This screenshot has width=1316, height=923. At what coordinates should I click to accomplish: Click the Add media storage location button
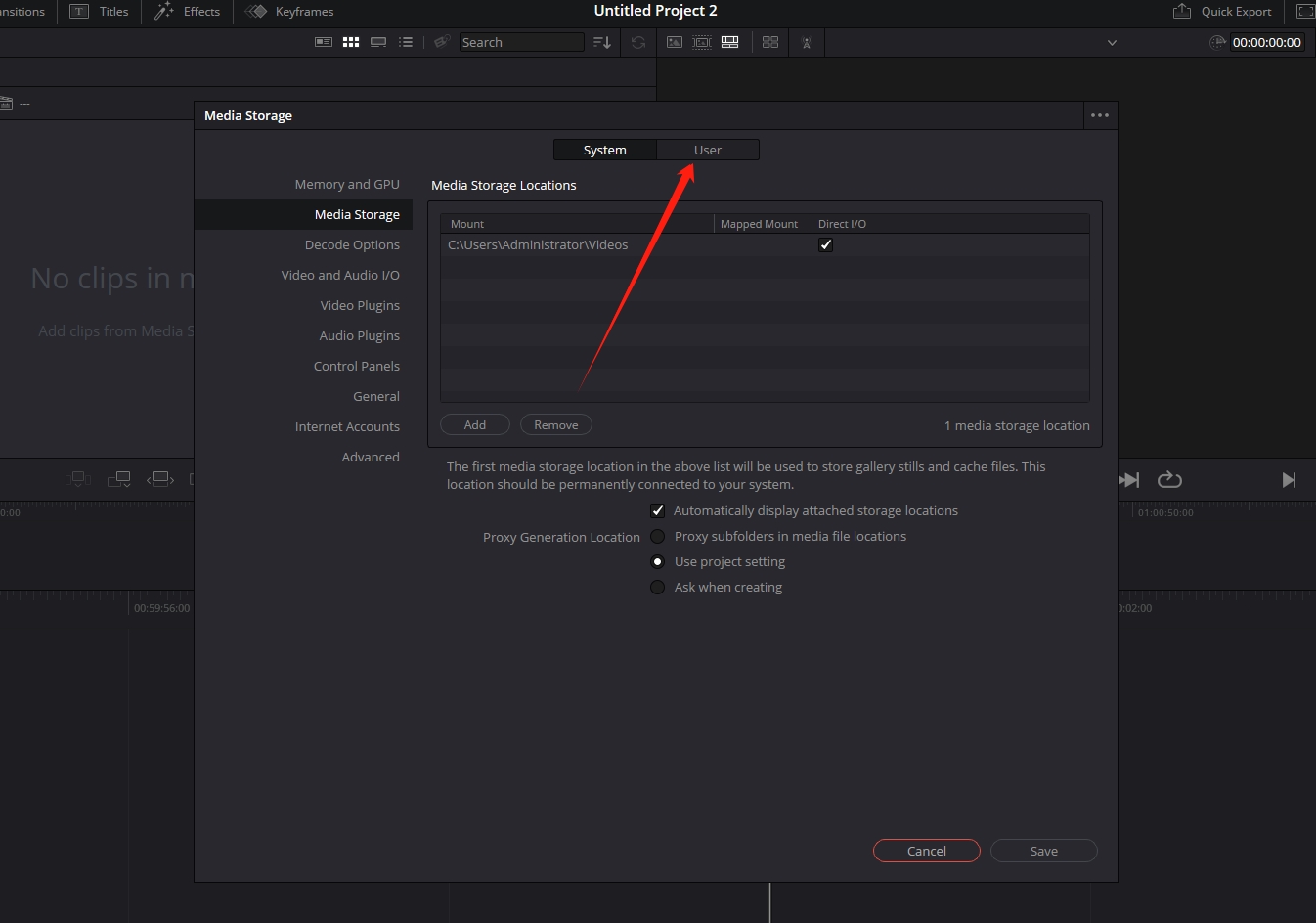pyautogui.click(x=475, y=424)
